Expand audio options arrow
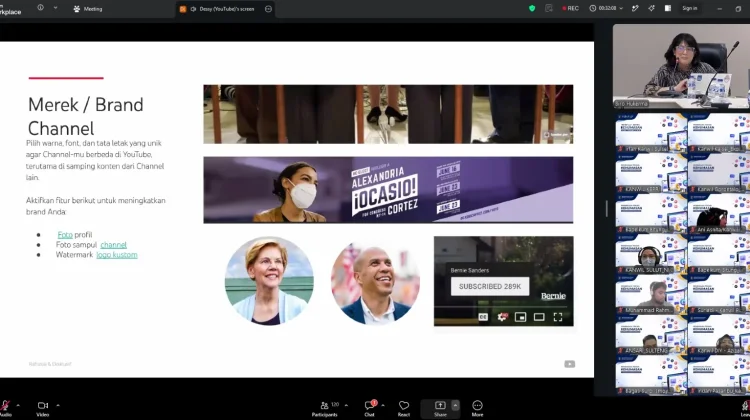This screenshot has width=750, height=420. point(18,405)
